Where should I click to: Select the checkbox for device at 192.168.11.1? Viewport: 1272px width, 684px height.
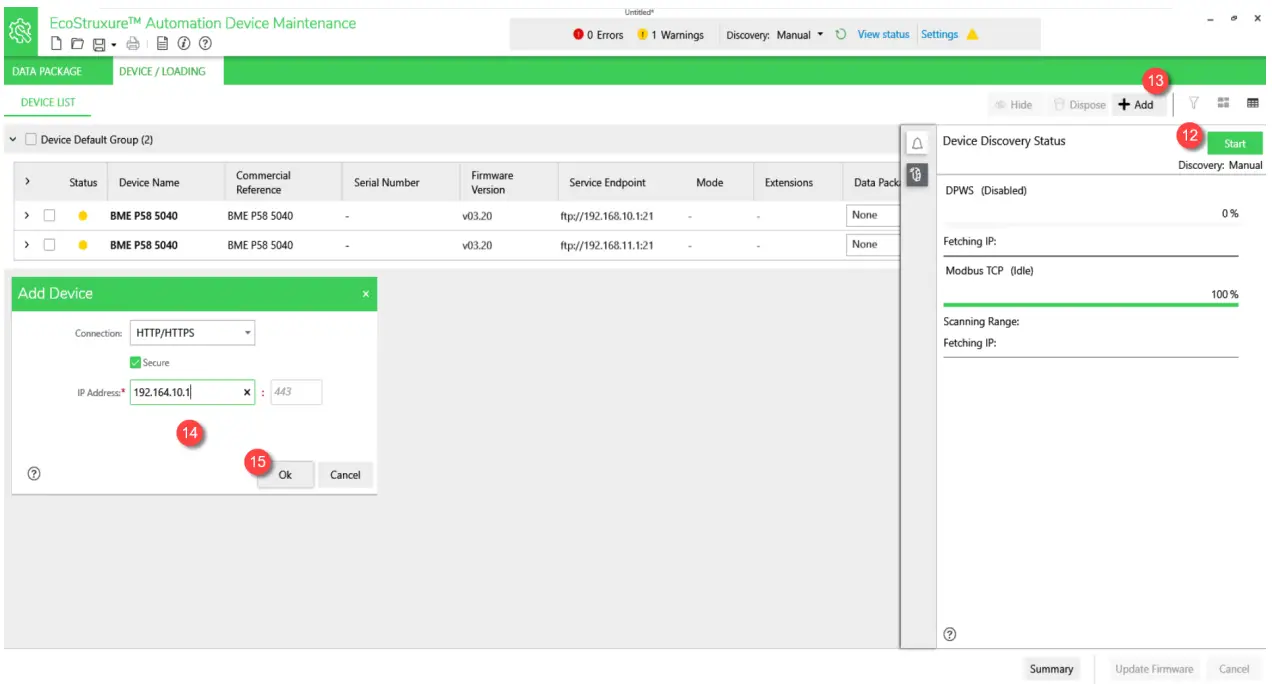[x=49, y=244]
